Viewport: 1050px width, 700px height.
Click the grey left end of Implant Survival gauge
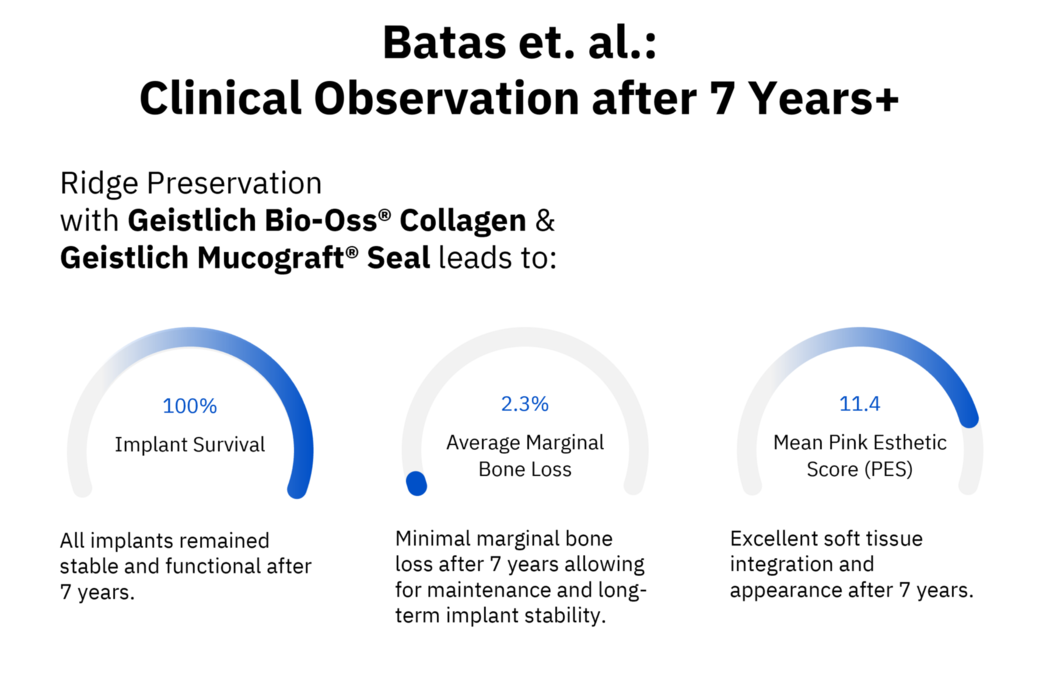point(81,487)
